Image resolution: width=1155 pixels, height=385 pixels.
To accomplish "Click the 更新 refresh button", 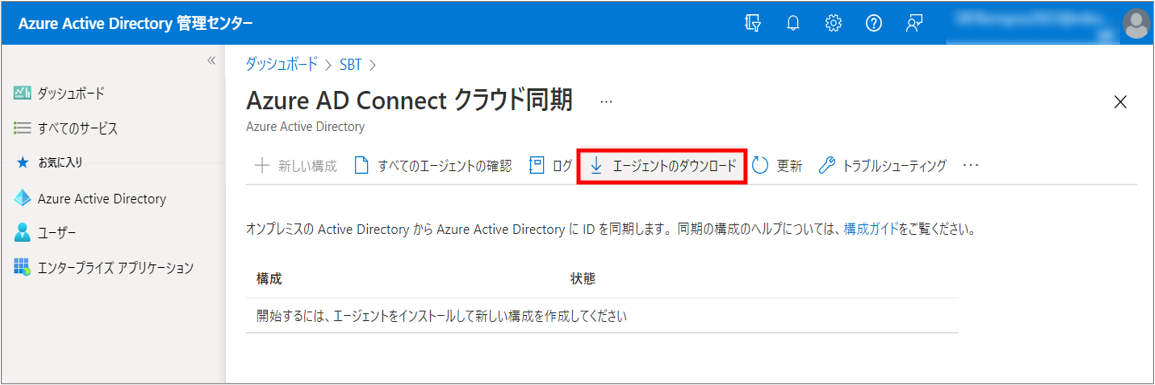I will (x=778, y=166).
